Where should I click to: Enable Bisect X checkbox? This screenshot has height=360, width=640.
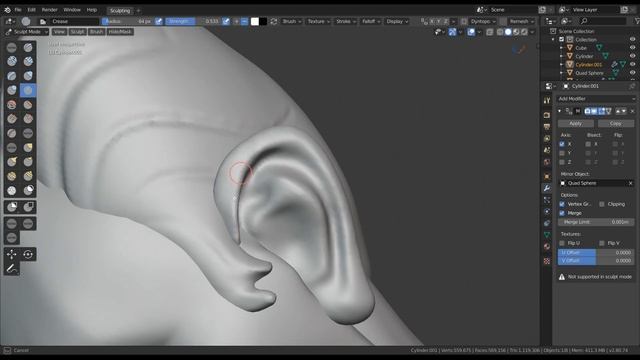pyautogui.click(x=588, y=144)
